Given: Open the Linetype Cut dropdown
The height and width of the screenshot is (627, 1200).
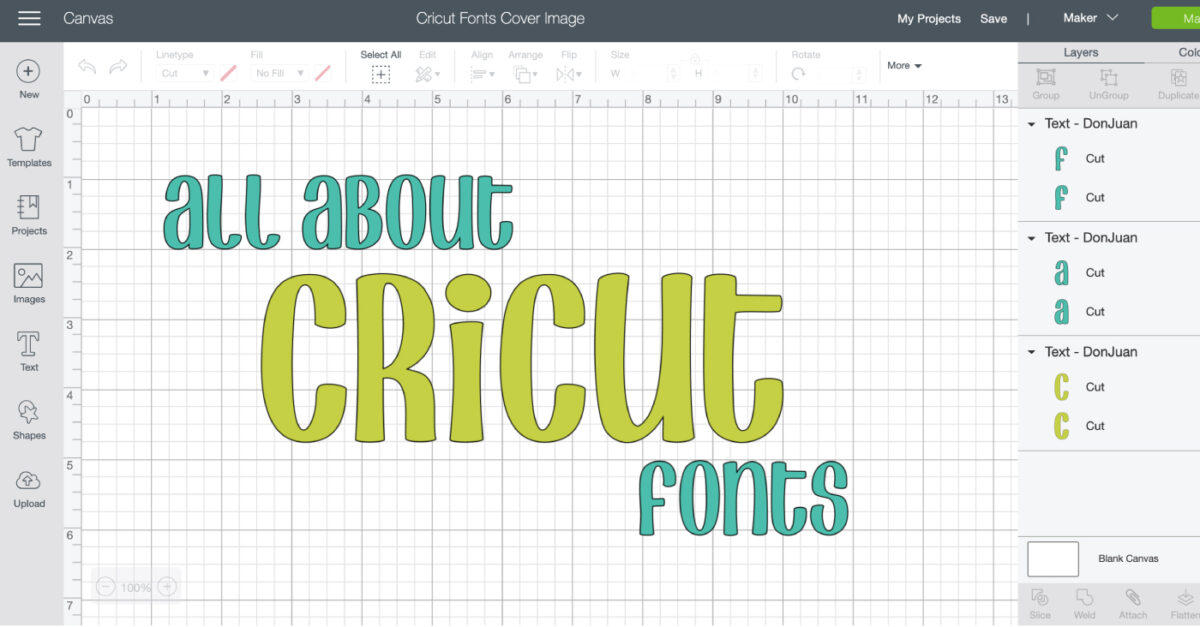Looking at the screenshot, I should pos(185,73).
